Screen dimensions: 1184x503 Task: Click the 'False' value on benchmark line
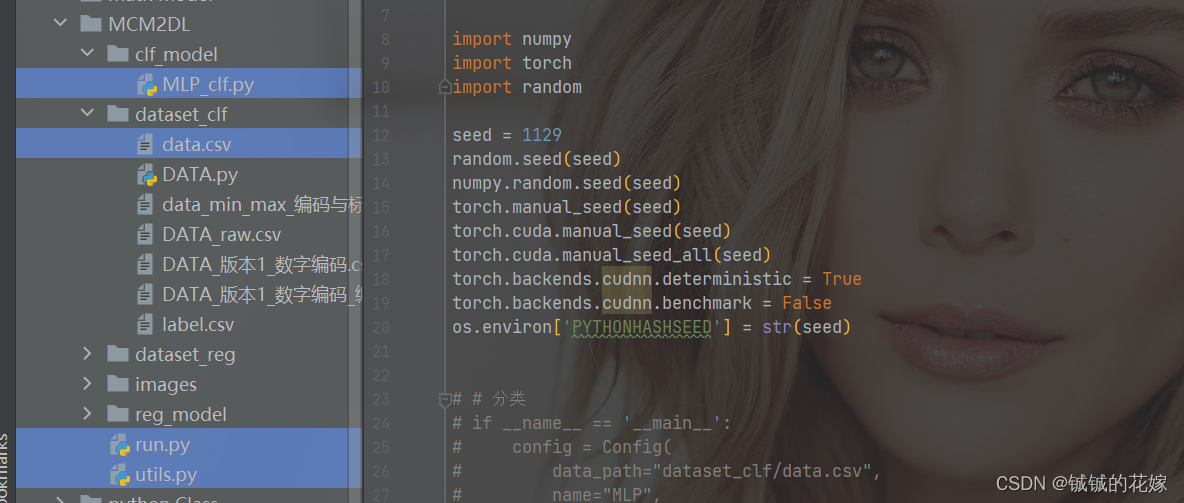(x=806, y=304)
